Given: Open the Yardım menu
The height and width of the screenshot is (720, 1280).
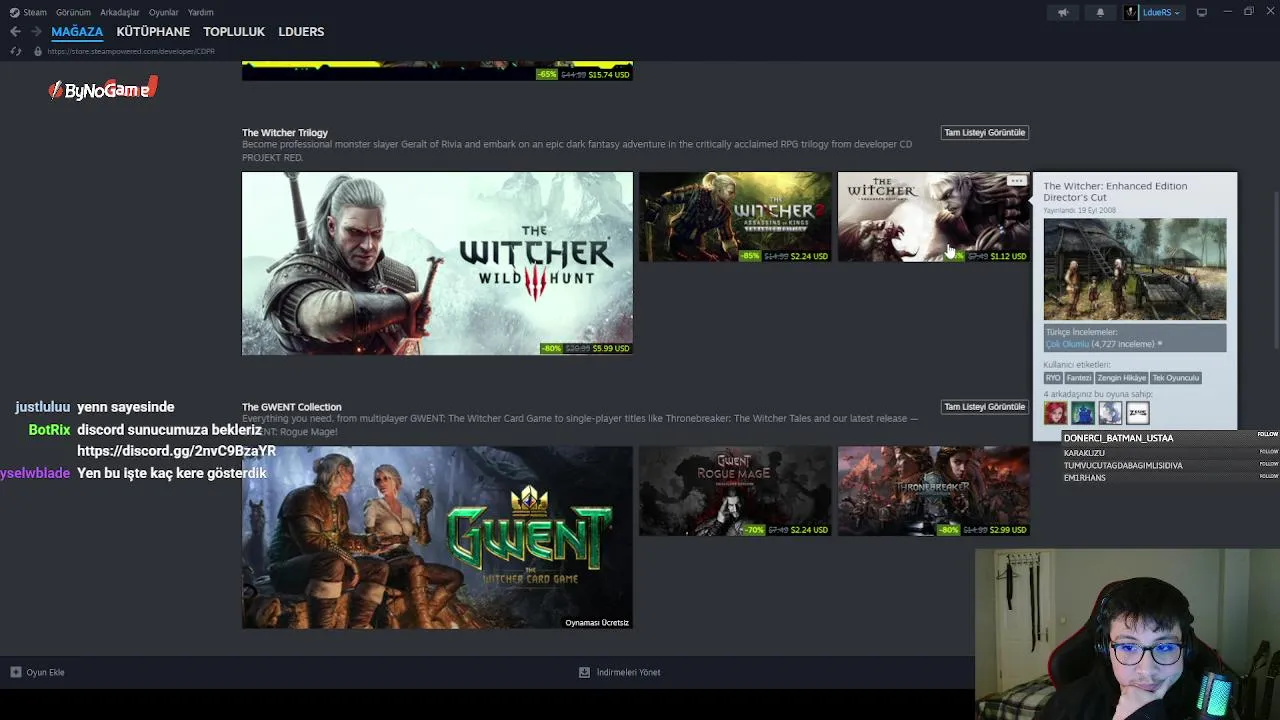Looking at the screenshot, I should click(201, 12).
